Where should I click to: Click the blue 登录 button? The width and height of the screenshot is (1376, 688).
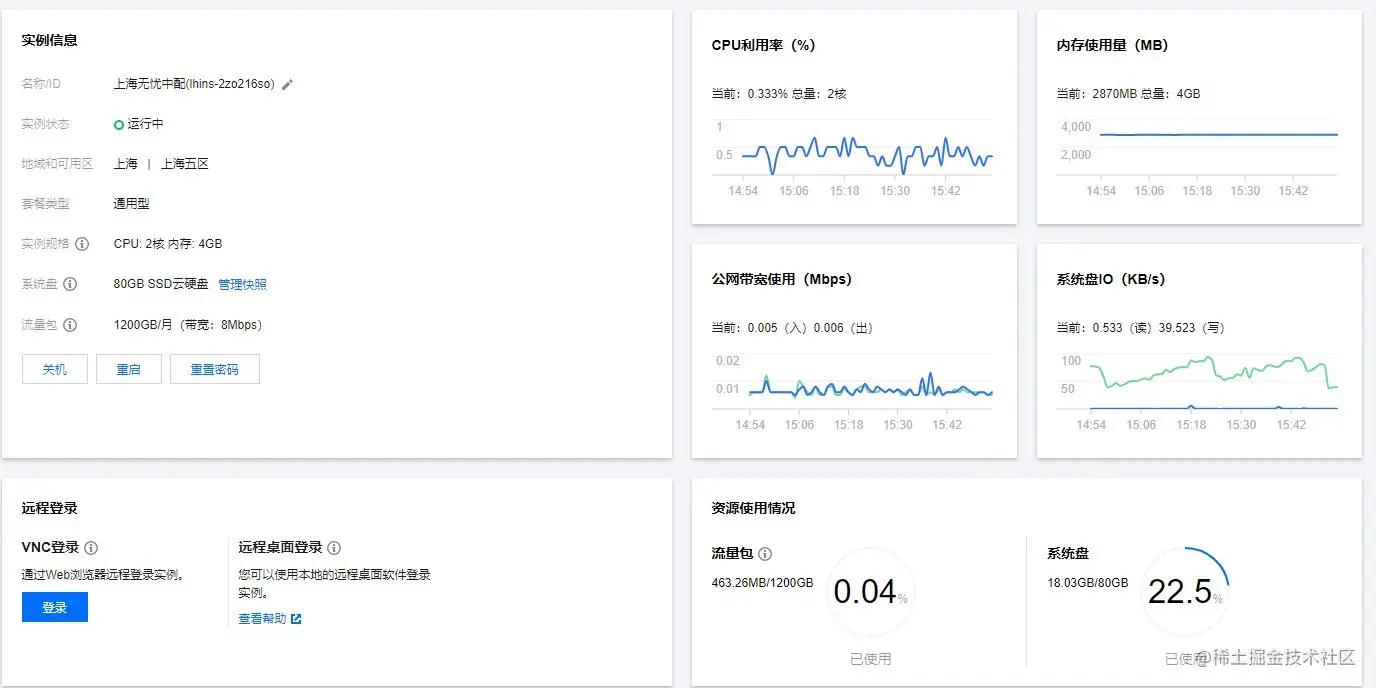pyautogui.click(x=55, y=607)
